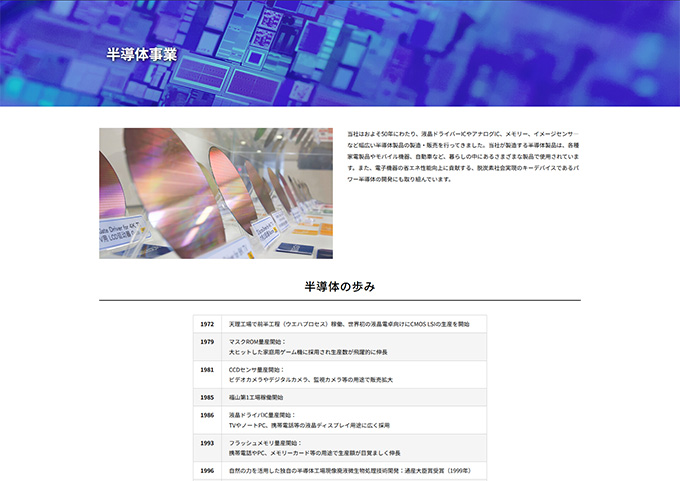Click the 天理工場 CMOS LSI description
680x481 pixels.
[349, 324]
